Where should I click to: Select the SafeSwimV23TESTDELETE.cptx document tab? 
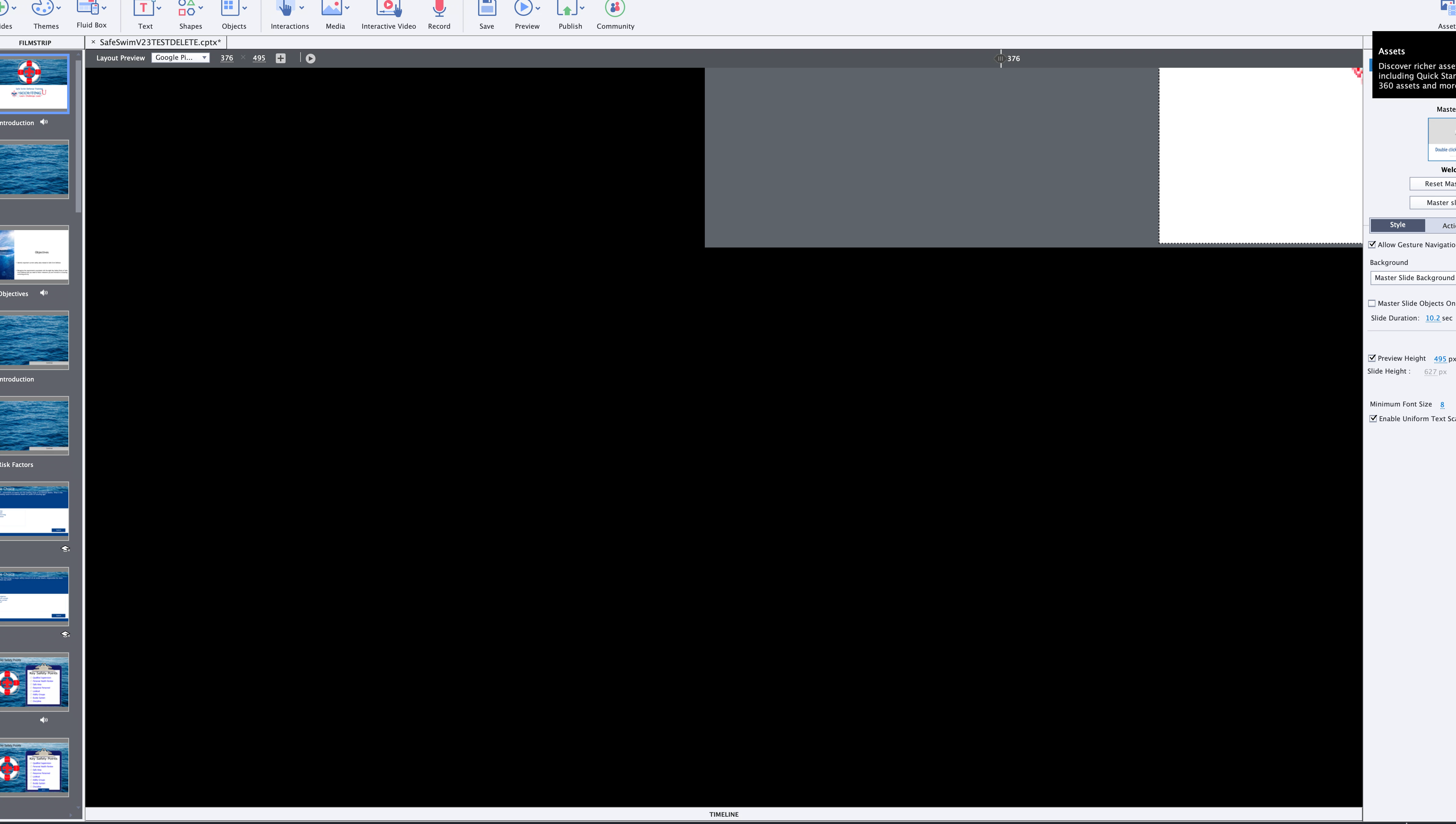tap(160, 42)
